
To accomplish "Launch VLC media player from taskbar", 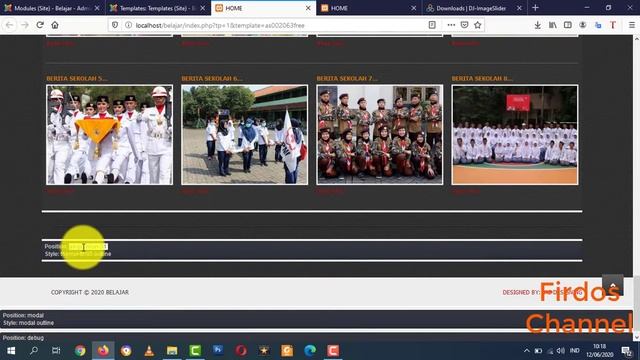I will [x=149, y=351].
